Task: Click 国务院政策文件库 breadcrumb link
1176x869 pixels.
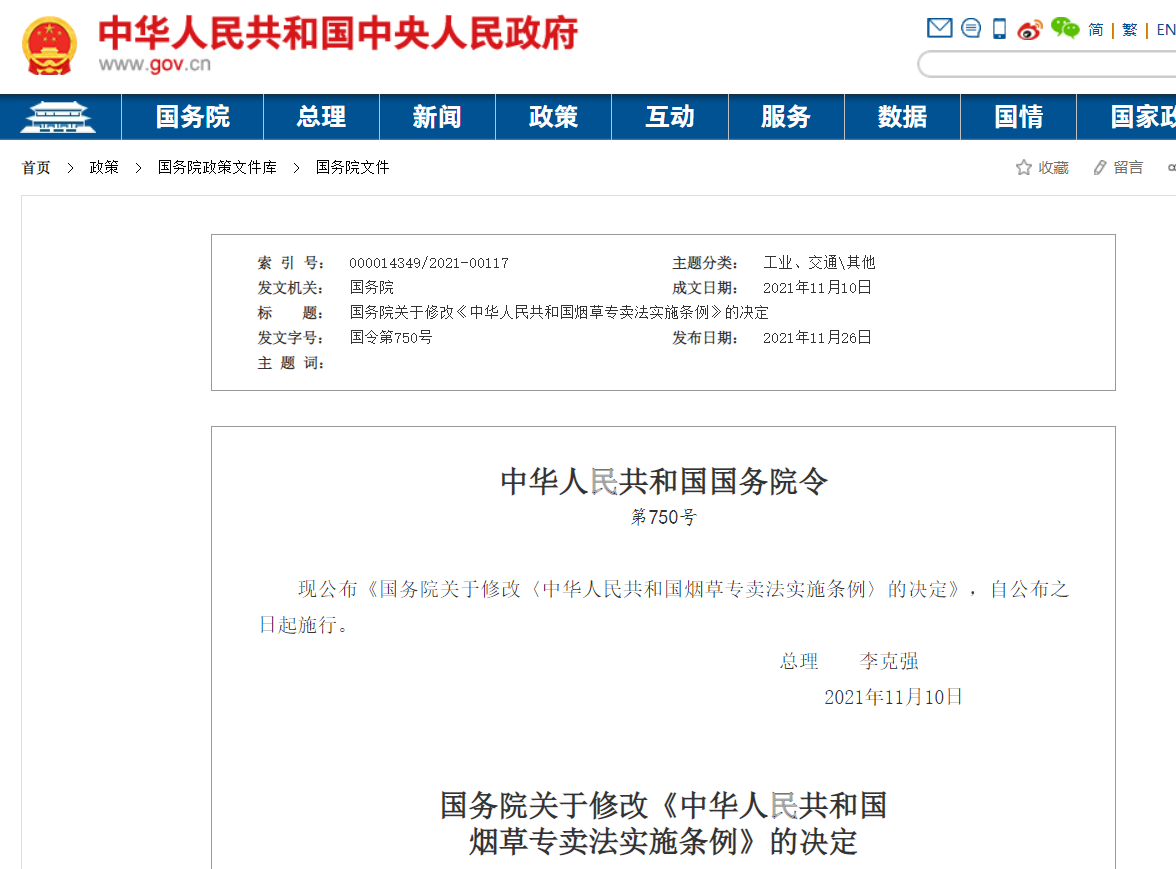Action: [217, 168]
